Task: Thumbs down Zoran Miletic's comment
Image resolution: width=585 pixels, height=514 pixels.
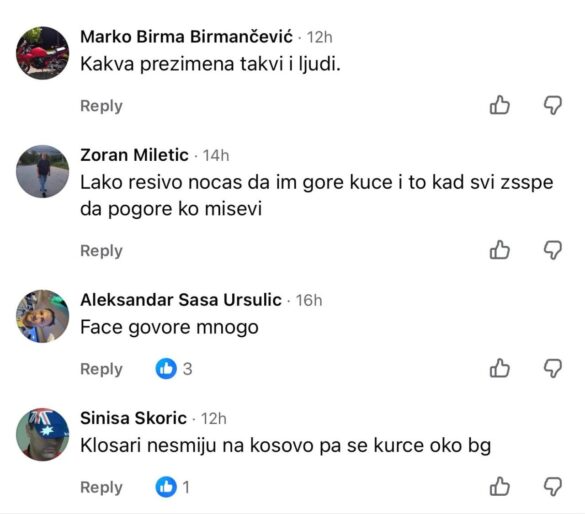Action: [x=553, y=250]
